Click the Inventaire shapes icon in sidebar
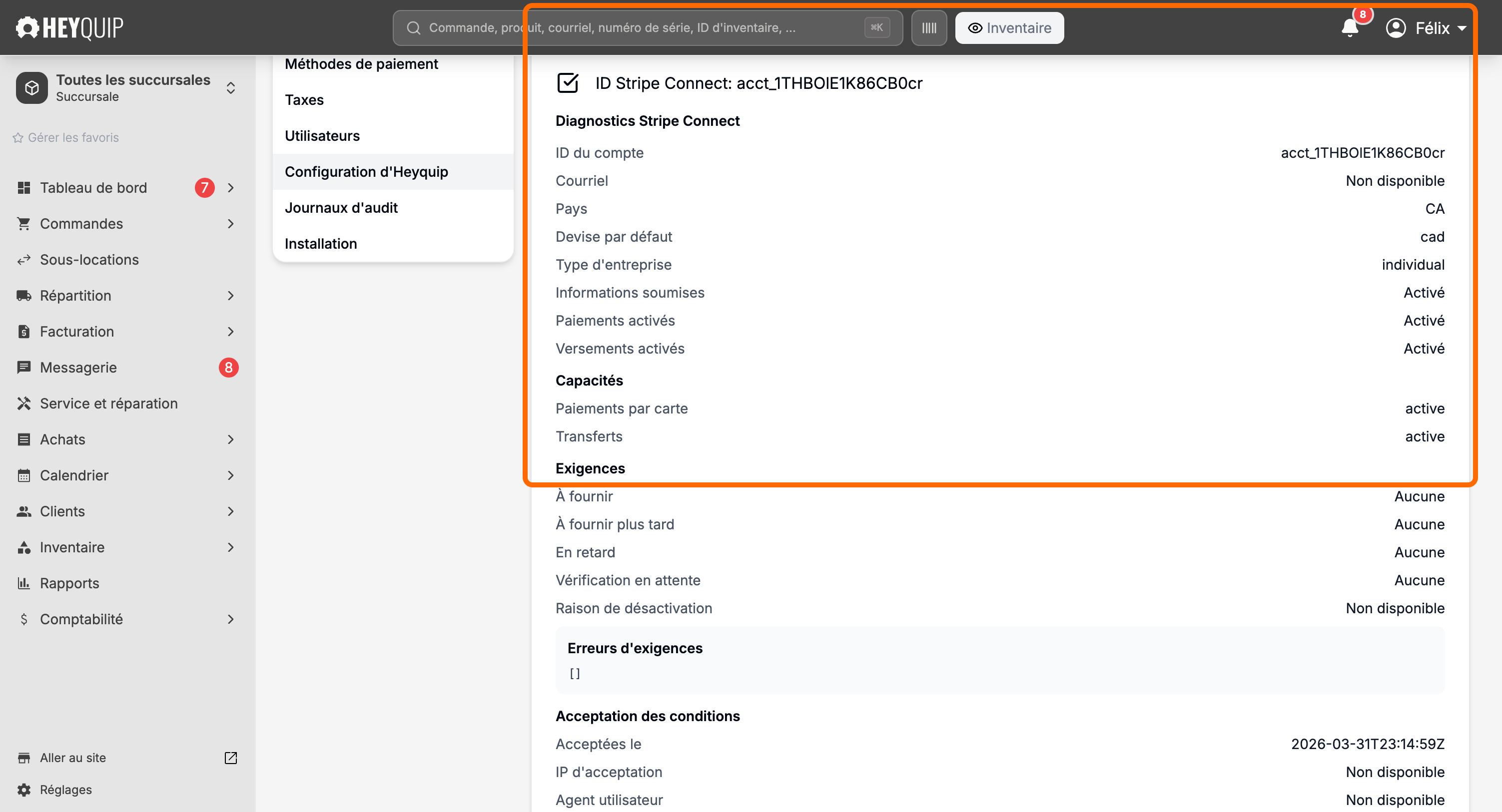Screen dimensions: 1502x812 (x=24, y=547)
